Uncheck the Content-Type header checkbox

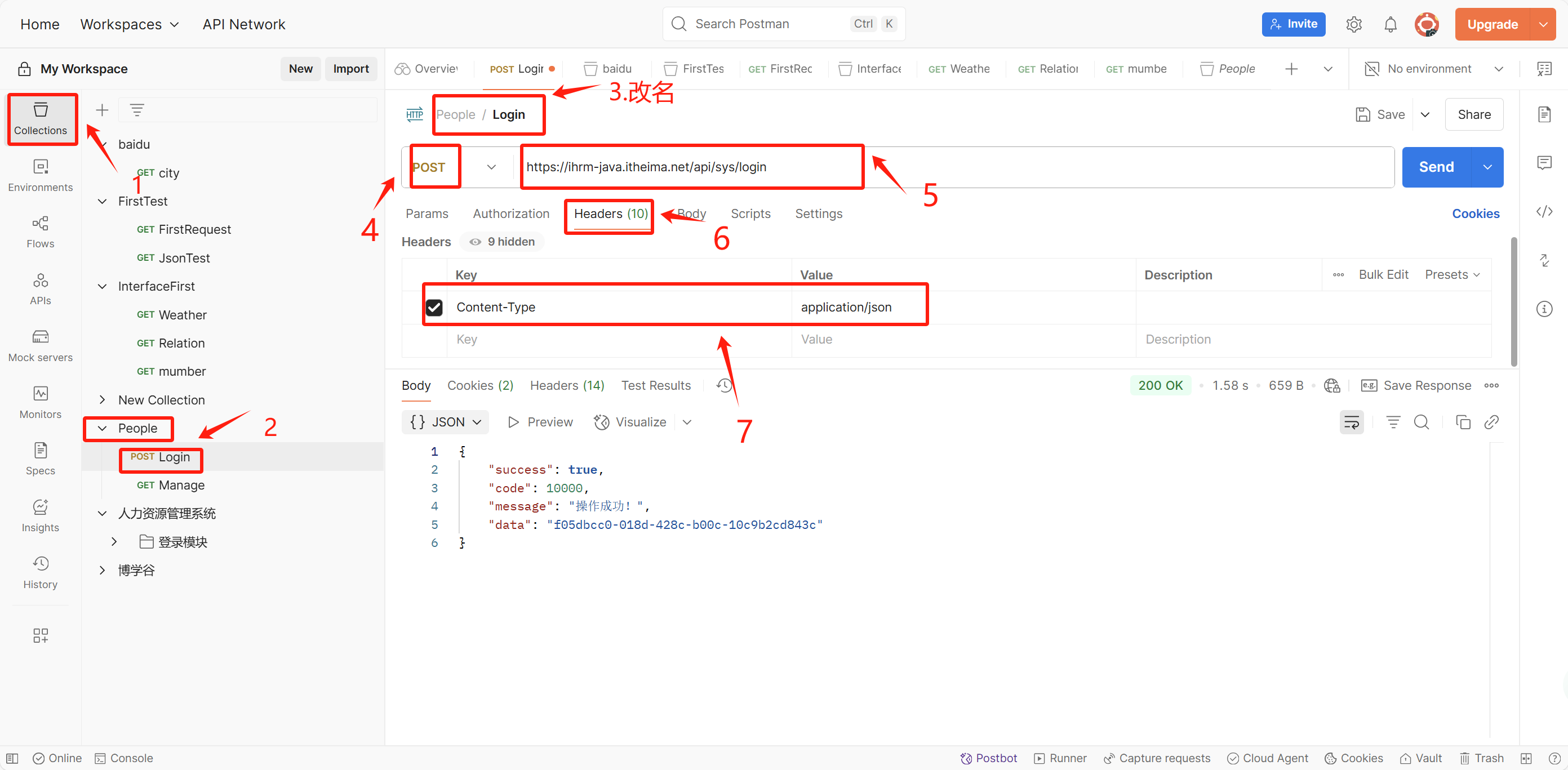(x=434, y=308)
